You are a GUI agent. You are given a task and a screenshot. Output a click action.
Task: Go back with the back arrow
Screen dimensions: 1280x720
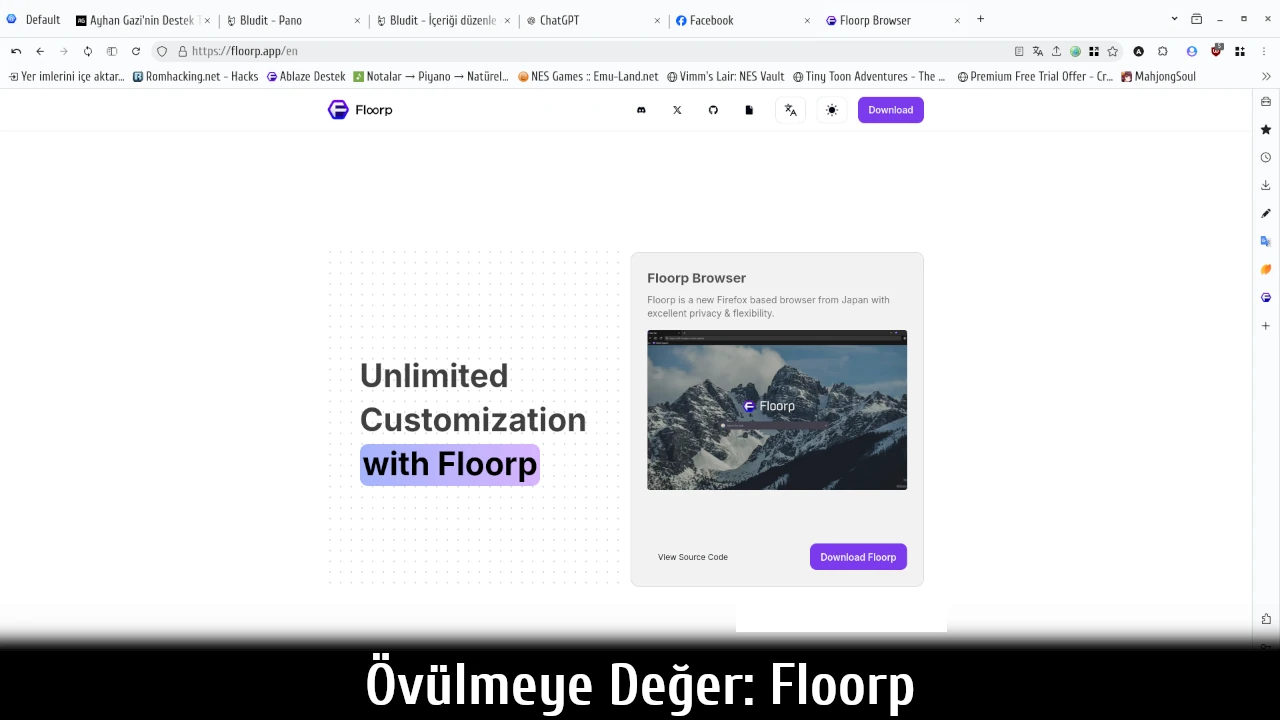(40, 51)
